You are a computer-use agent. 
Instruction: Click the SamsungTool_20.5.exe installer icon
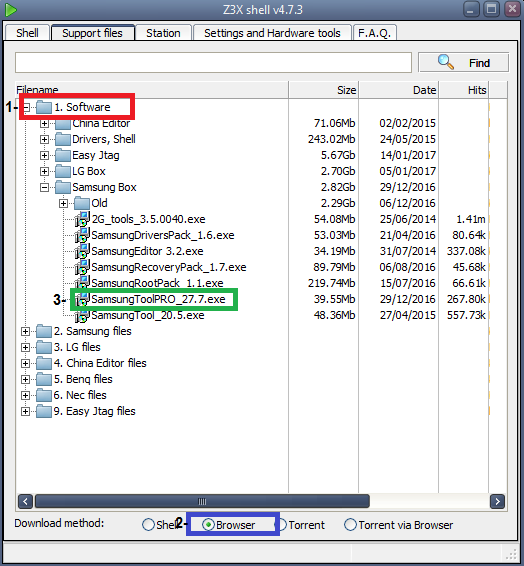(82, 315)
